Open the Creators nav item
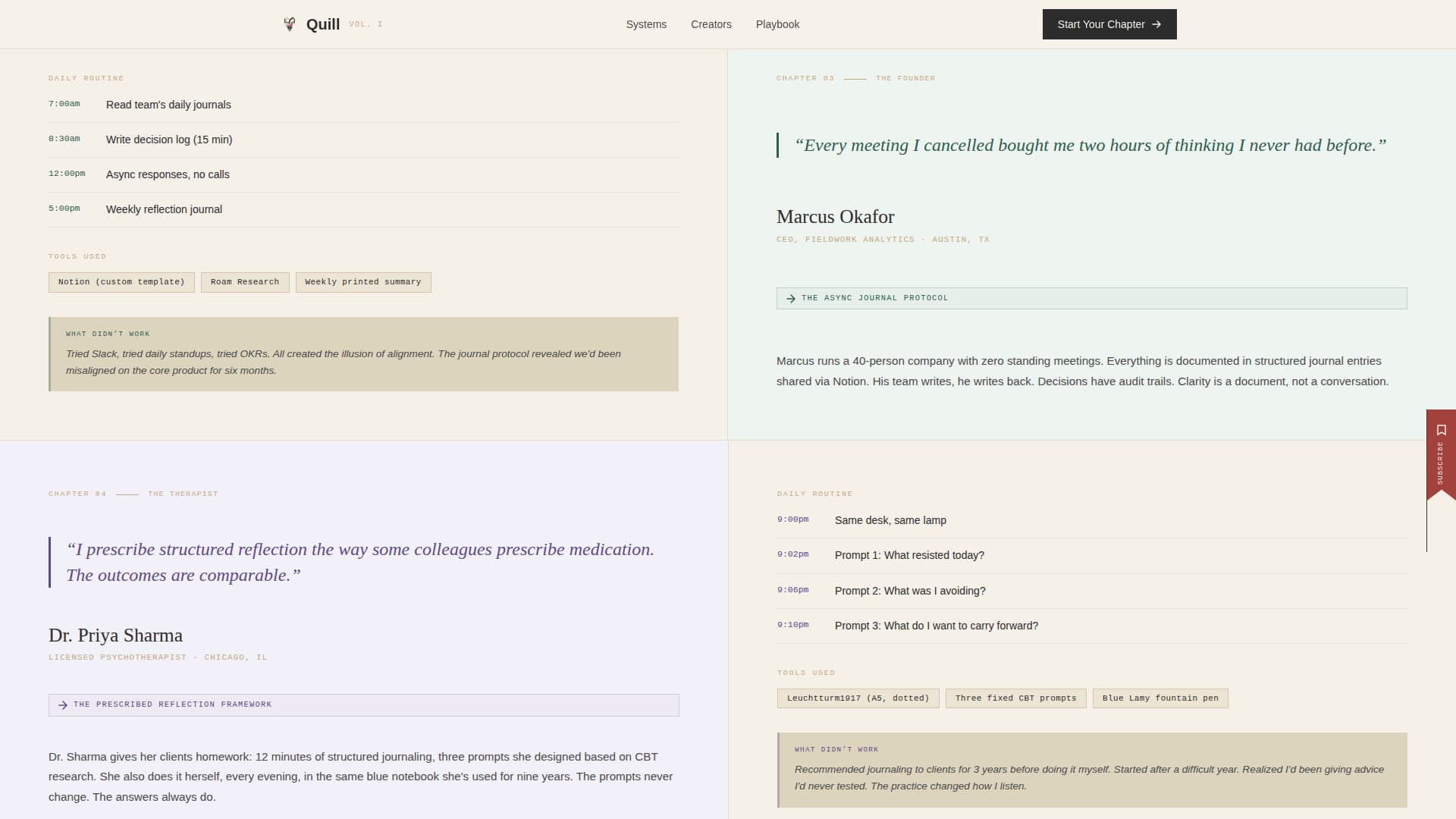Screen dimensions: 1456x819 (711, 24)
